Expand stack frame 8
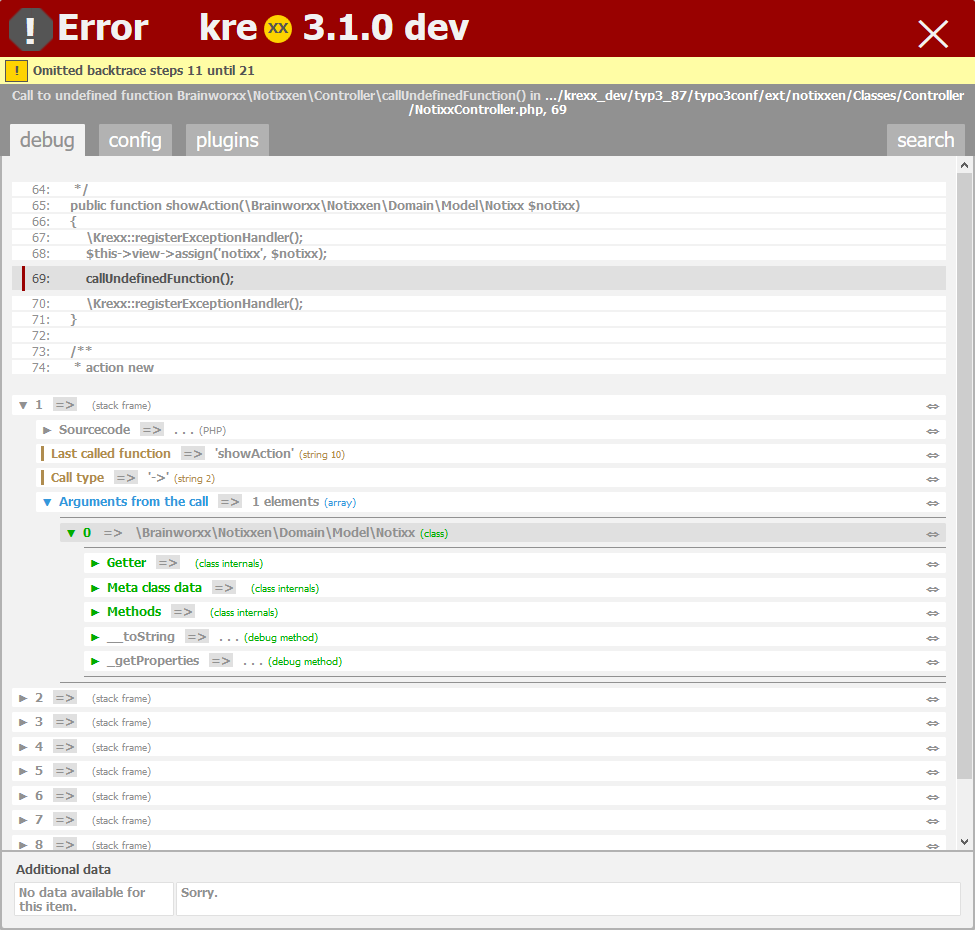The height and width of the screenshot is (930, 975). pos(23,845)
